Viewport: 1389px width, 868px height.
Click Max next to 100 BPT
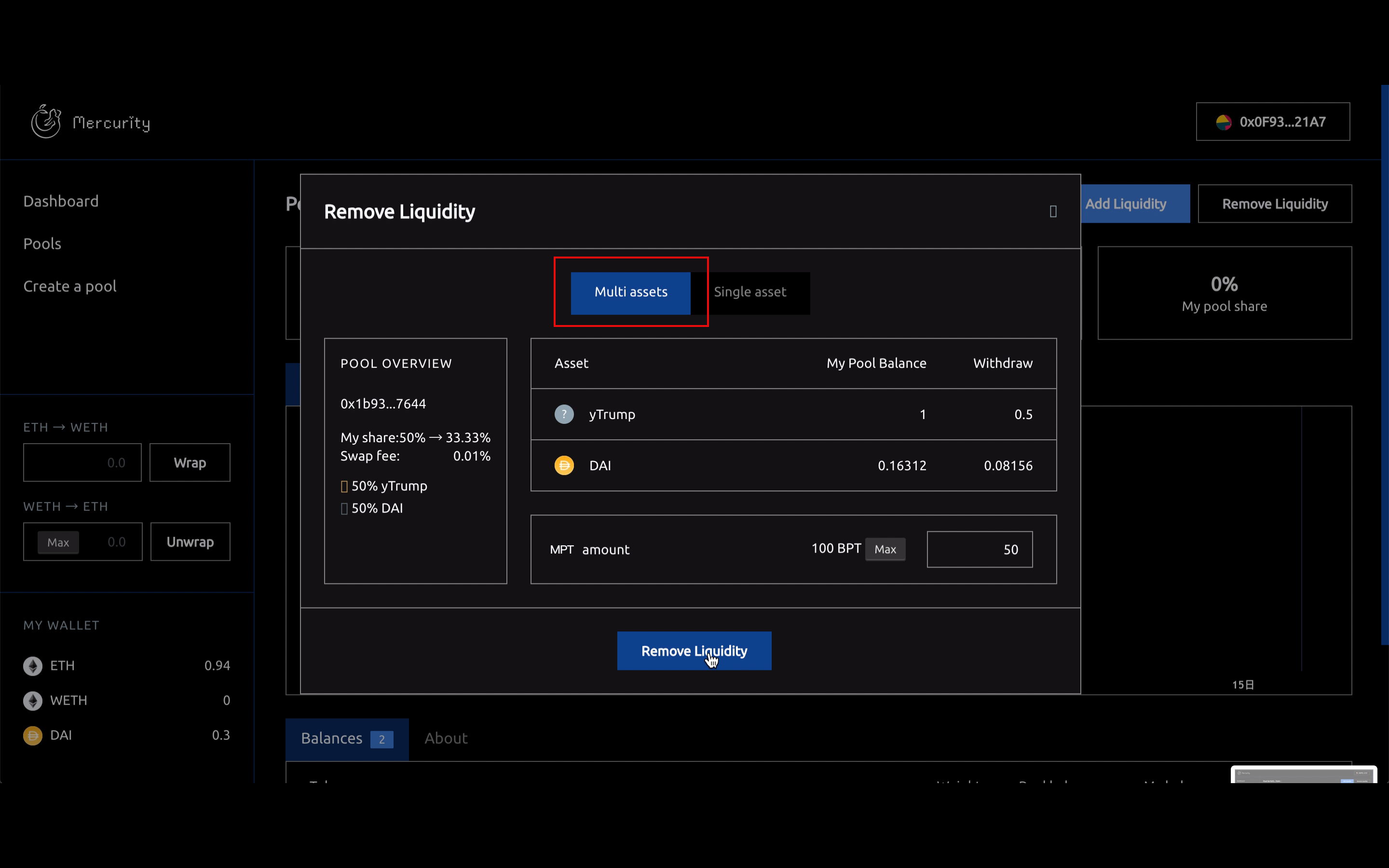885,549
